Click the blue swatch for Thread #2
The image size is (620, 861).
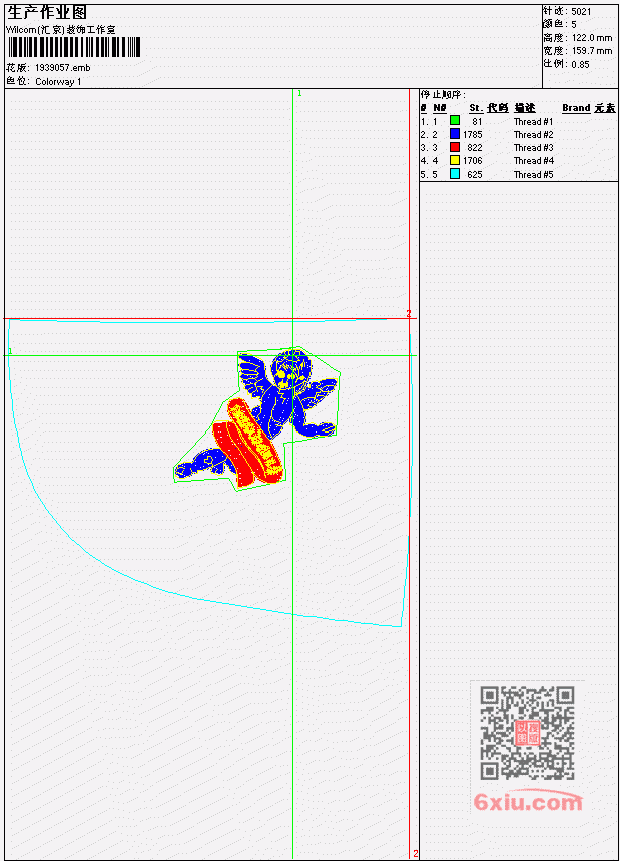click(455, 133)
